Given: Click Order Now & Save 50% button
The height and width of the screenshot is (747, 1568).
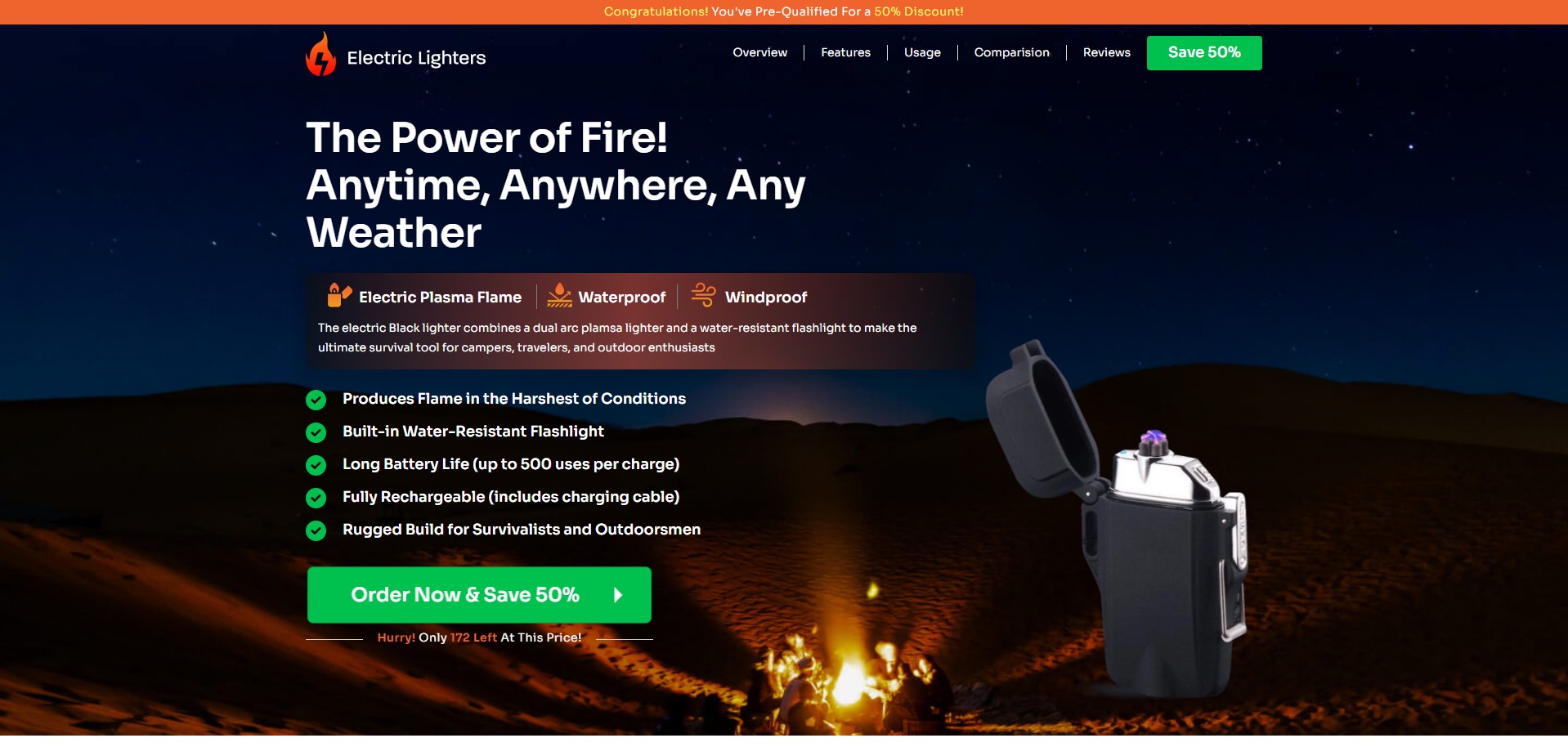Looking at the screenshot, I should point(479,595).
